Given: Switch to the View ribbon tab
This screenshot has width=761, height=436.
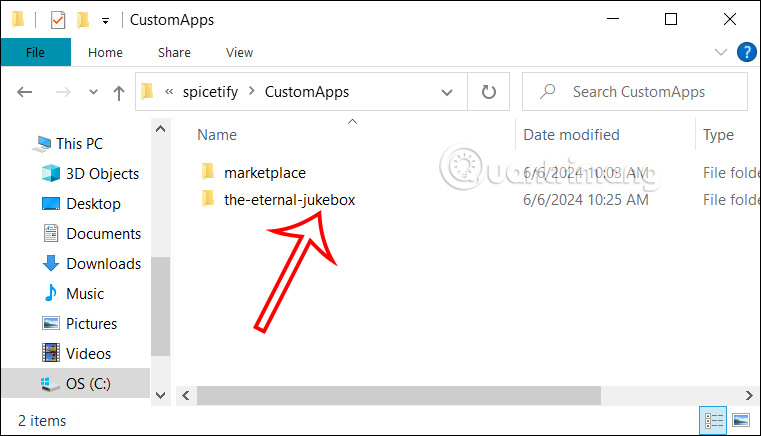Looking at the screenshot, I should click(x=239, y=52).
